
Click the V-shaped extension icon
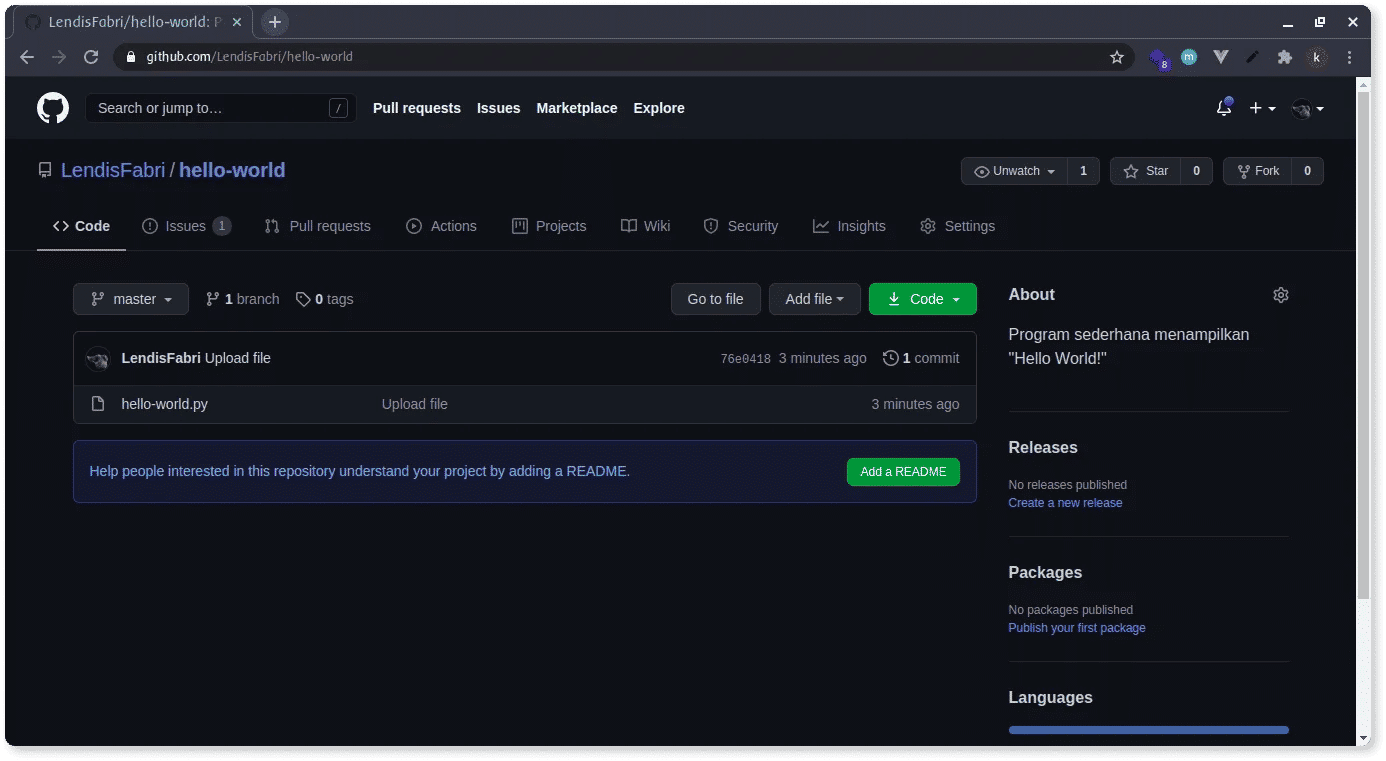1221,57
